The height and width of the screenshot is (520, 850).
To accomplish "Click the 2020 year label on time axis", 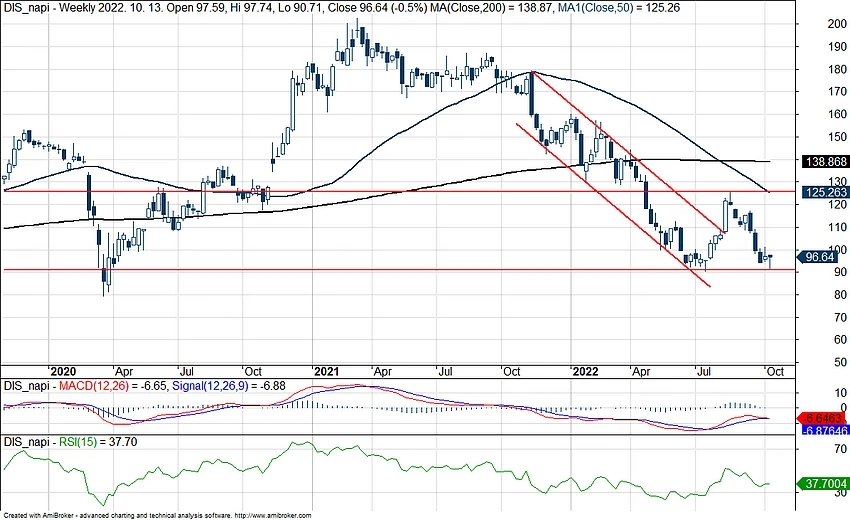I will (62, 371).
